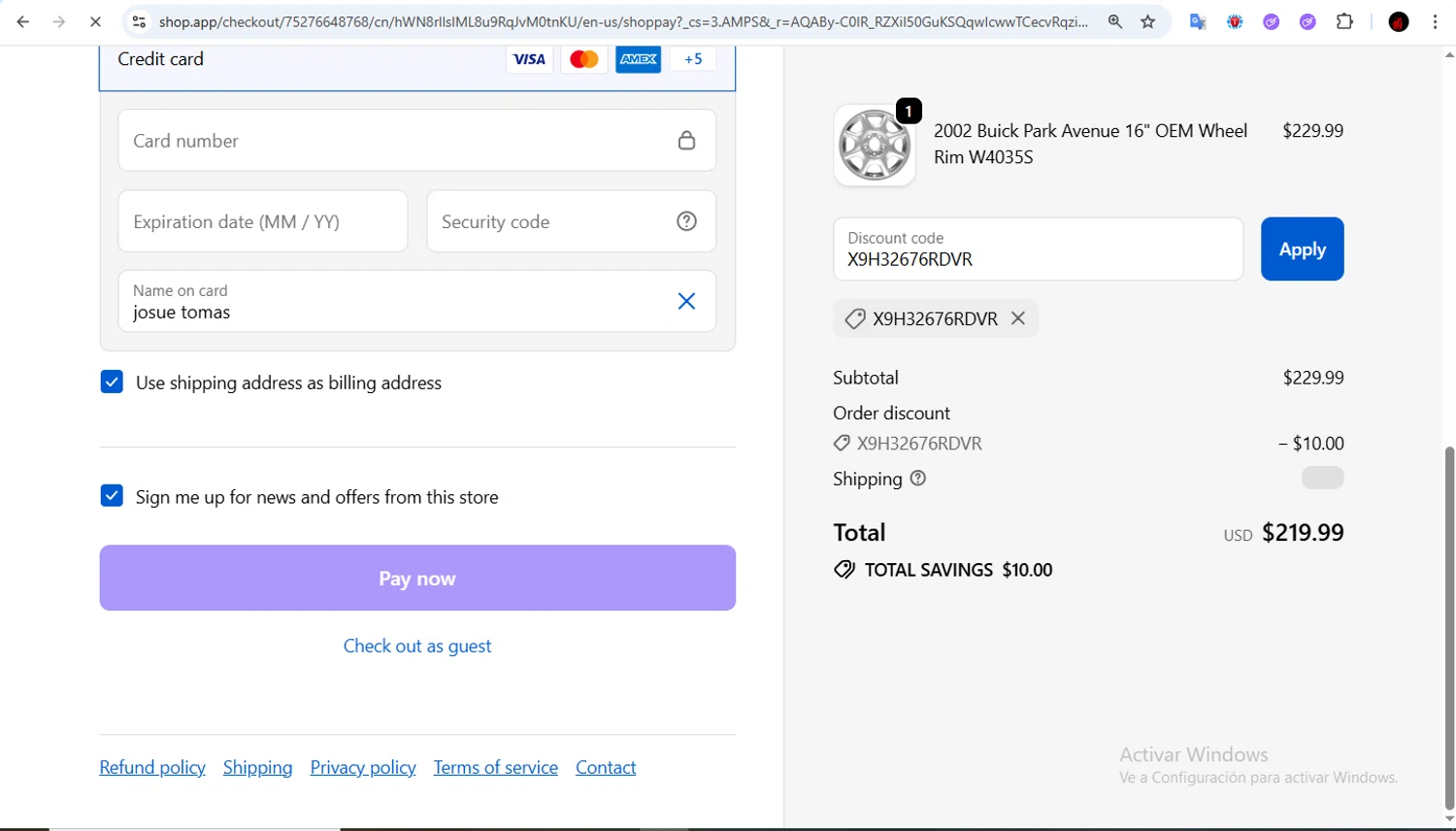
Task: Select the Credit card payment option
Action: (417, 59)
